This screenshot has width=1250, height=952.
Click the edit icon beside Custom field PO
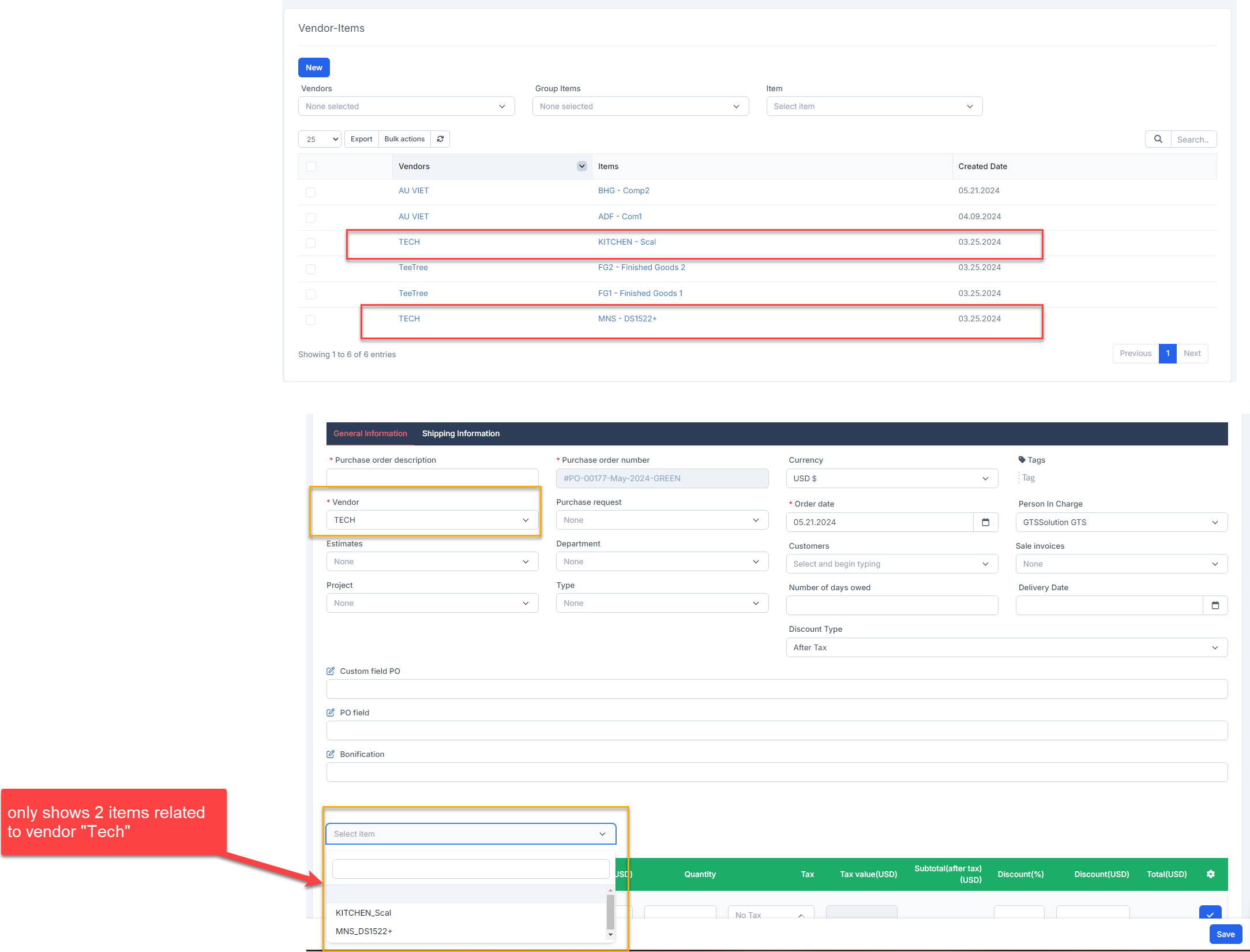coord(331,671)
